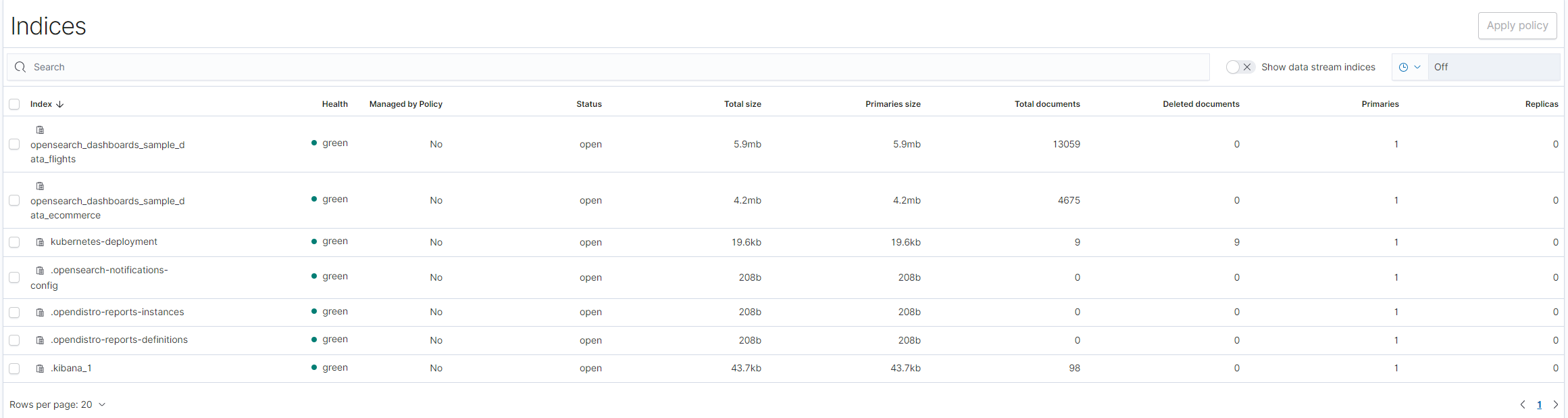Click document icon above sample_data_ecommerce index
Viewport: 1568px width, 418px height.
coord(40,186)
